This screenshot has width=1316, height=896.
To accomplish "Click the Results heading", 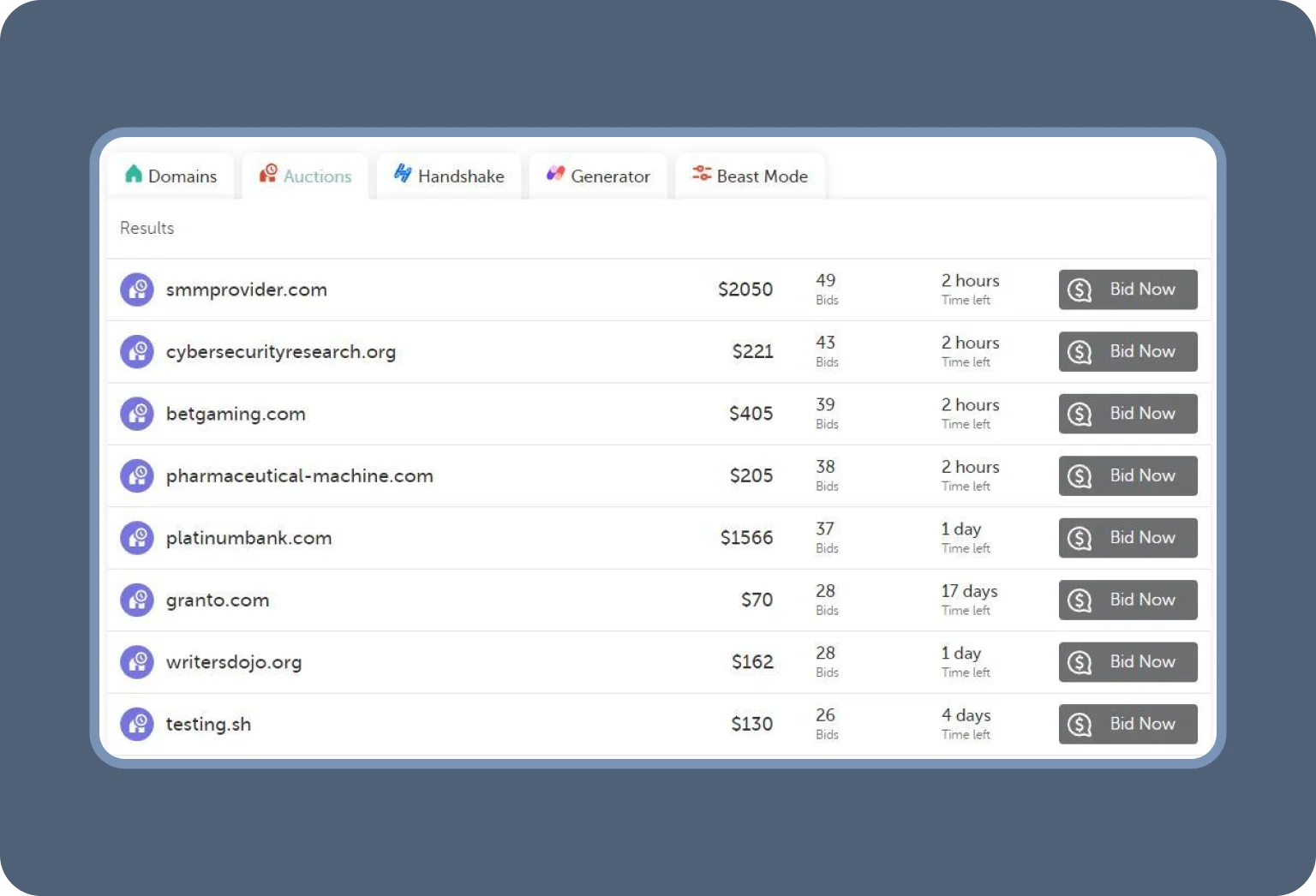I will coord(147,228).
